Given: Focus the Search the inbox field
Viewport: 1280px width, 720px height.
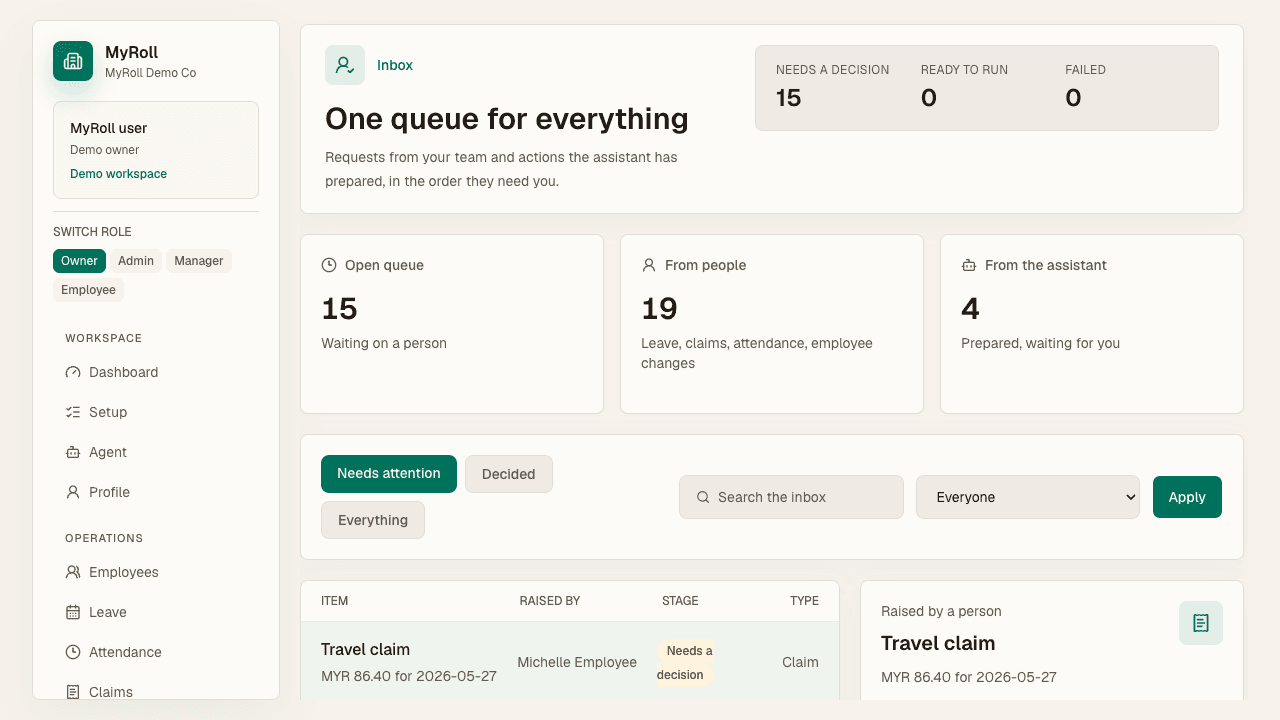Looking at the screenshot, I should [x=791, y=497].
